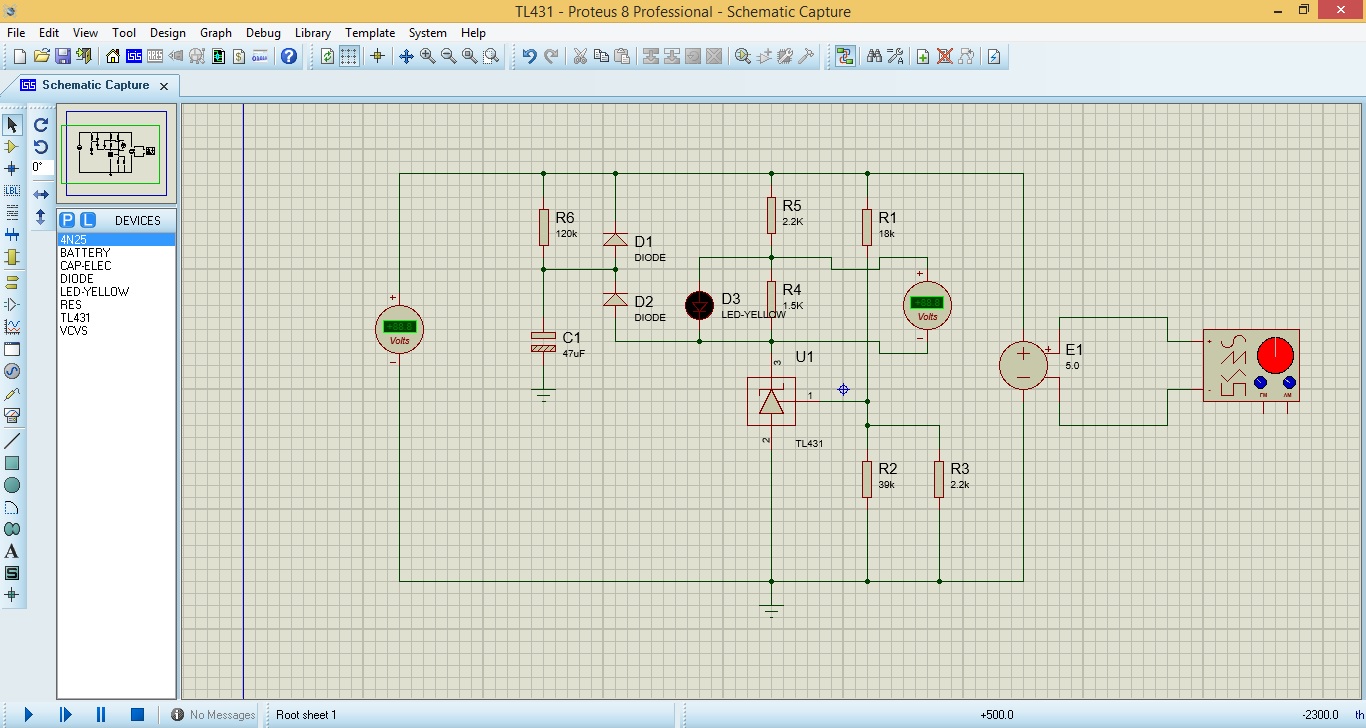Open the Debug menu

pos(263,33)
